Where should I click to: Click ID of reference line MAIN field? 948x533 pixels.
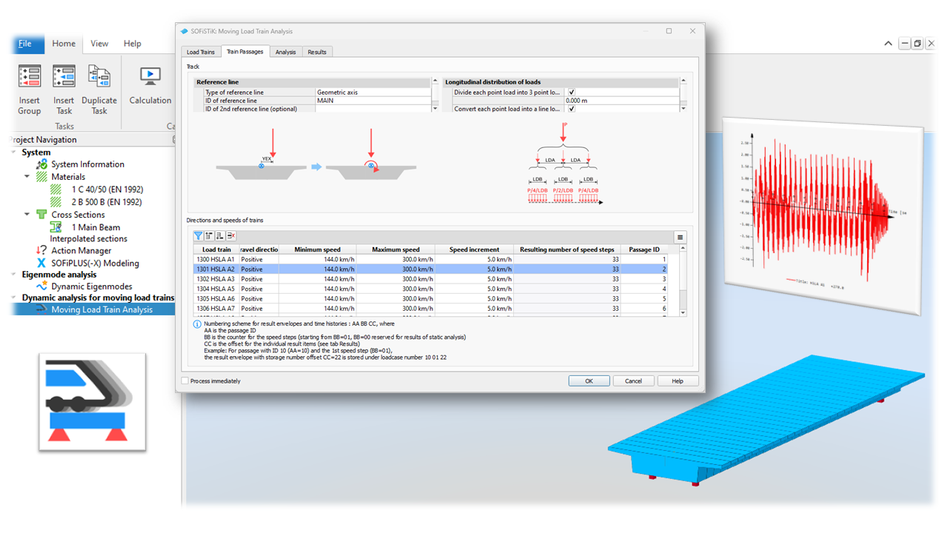coord(373,101)
